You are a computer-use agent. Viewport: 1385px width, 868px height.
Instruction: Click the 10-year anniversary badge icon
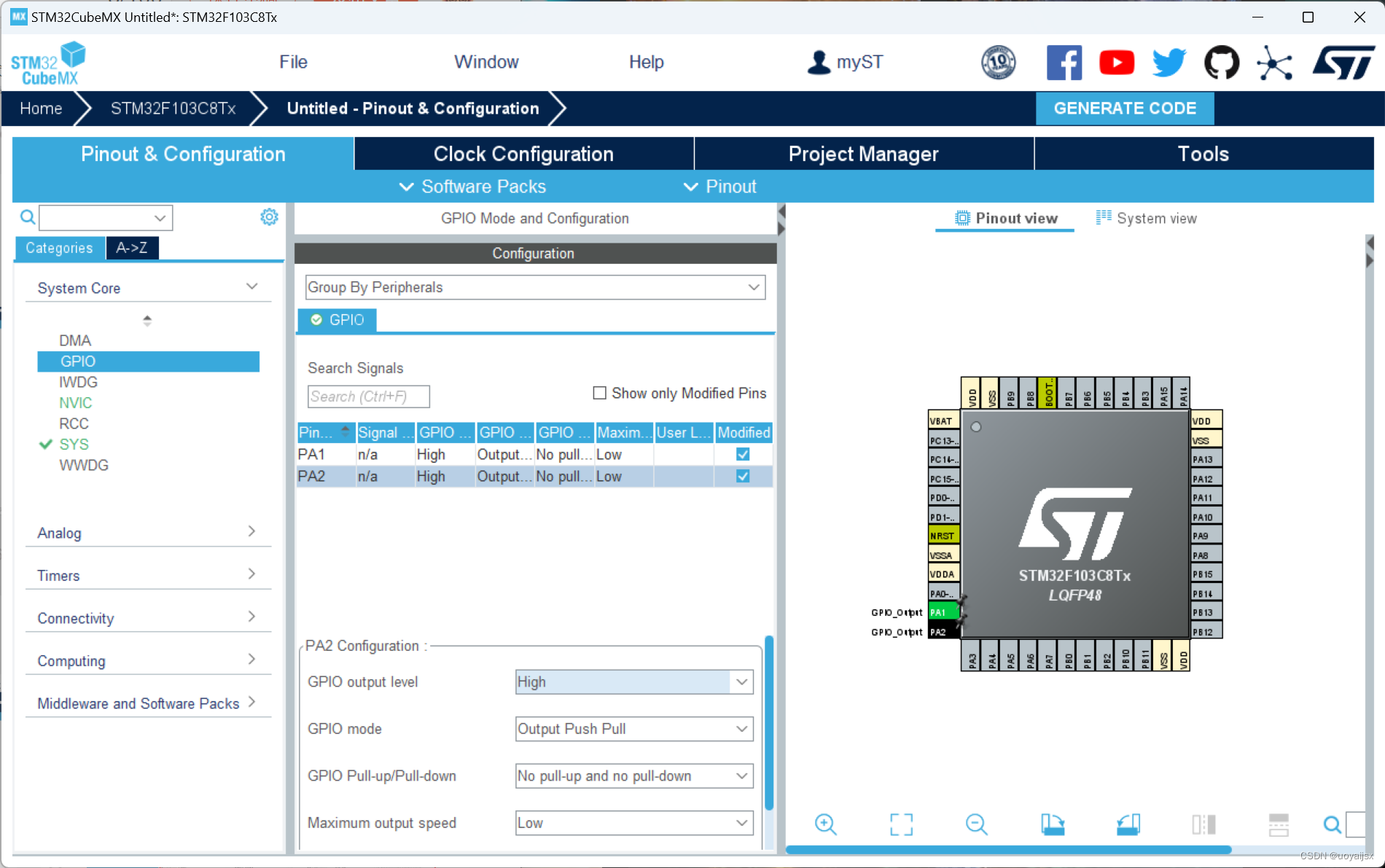998,63
